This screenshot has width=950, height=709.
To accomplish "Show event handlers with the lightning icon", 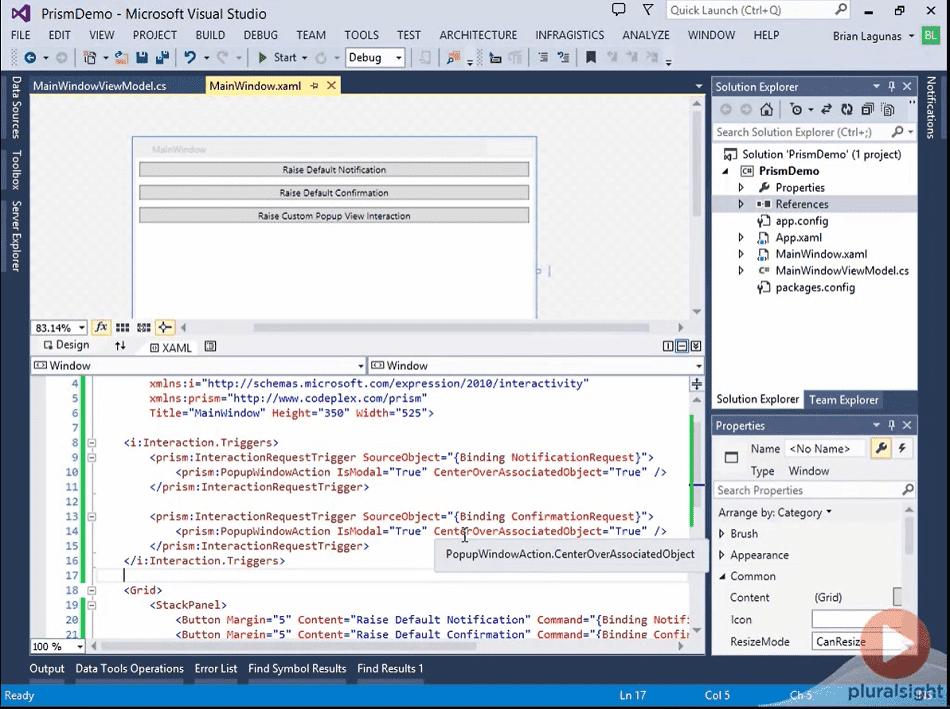I will (x=902, y=448).
